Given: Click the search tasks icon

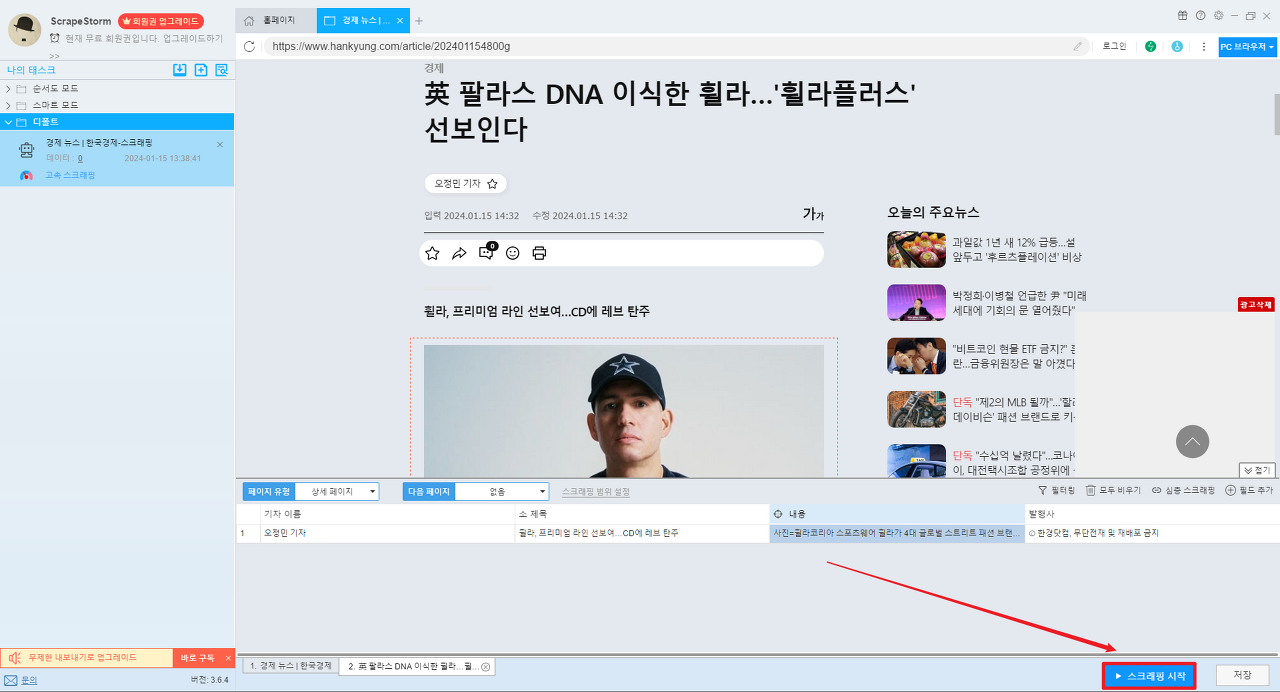Looking at the screenshot, I should (222, 70).
